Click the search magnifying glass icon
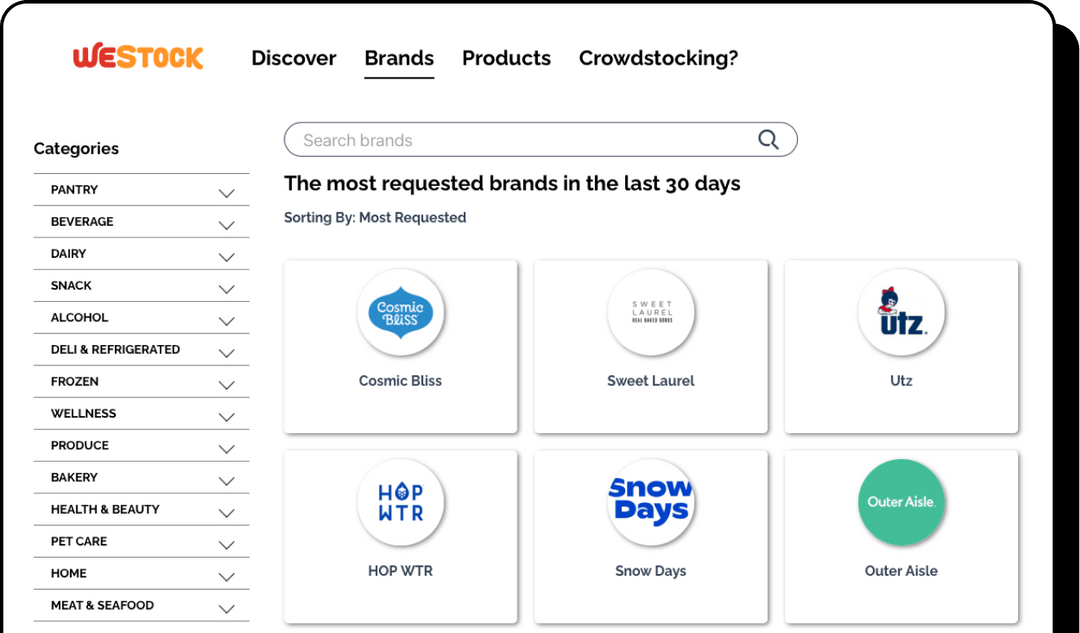 click(768, 140)
